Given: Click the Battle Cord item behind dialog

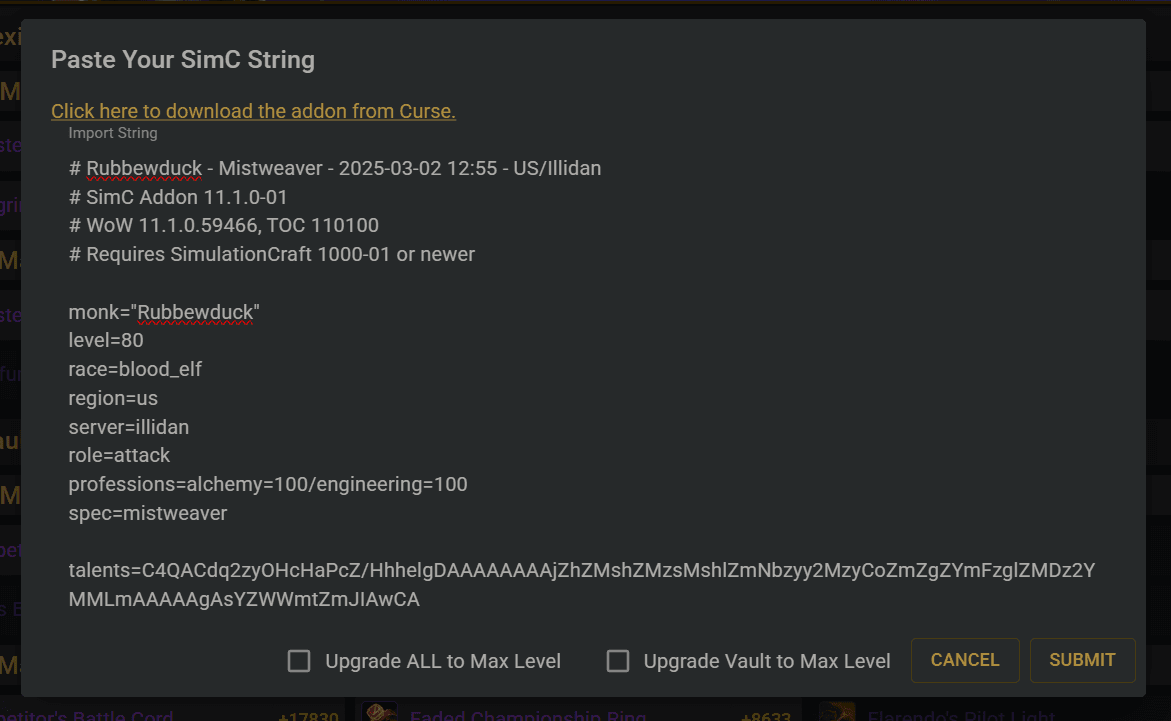Looking at the screenshot, I should pyautogui.click(x=87, y=715).
